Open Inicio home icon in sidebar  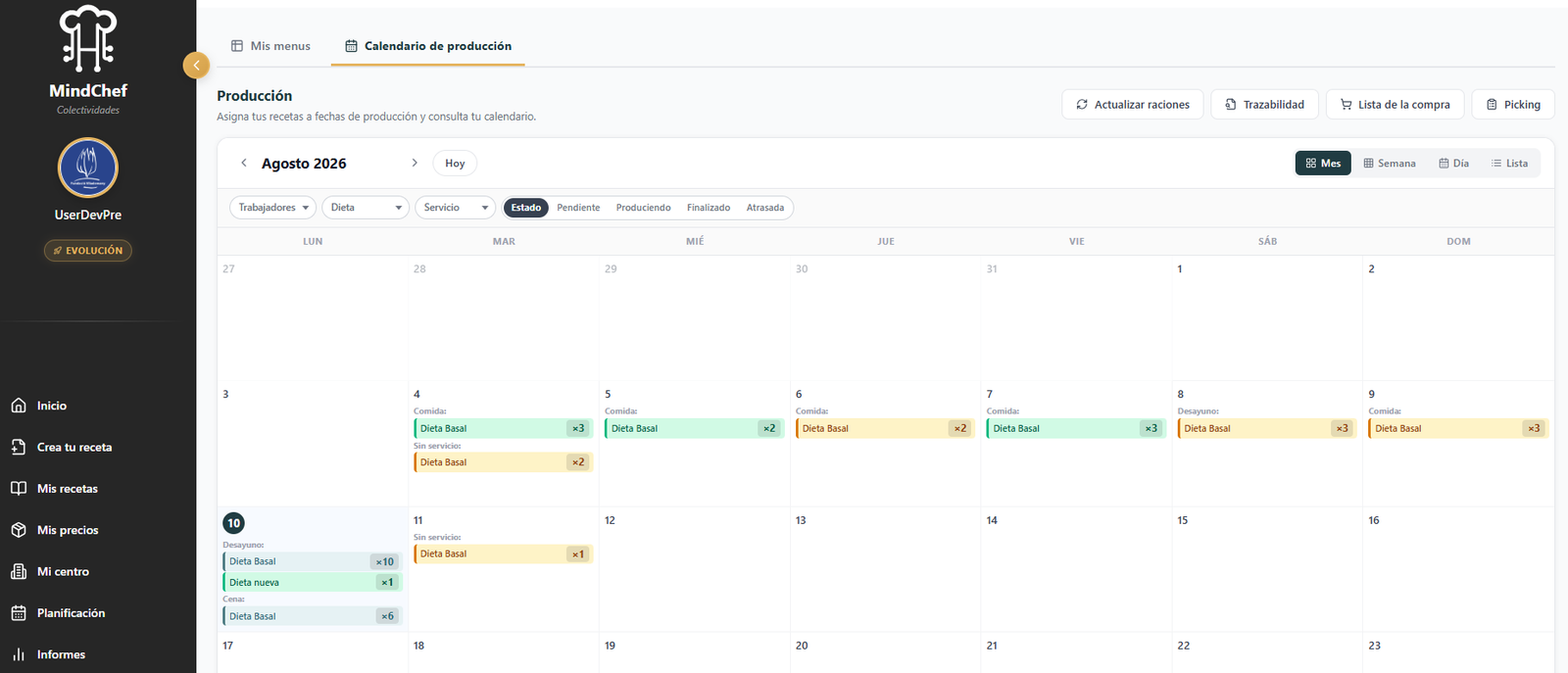click(19, 406)
